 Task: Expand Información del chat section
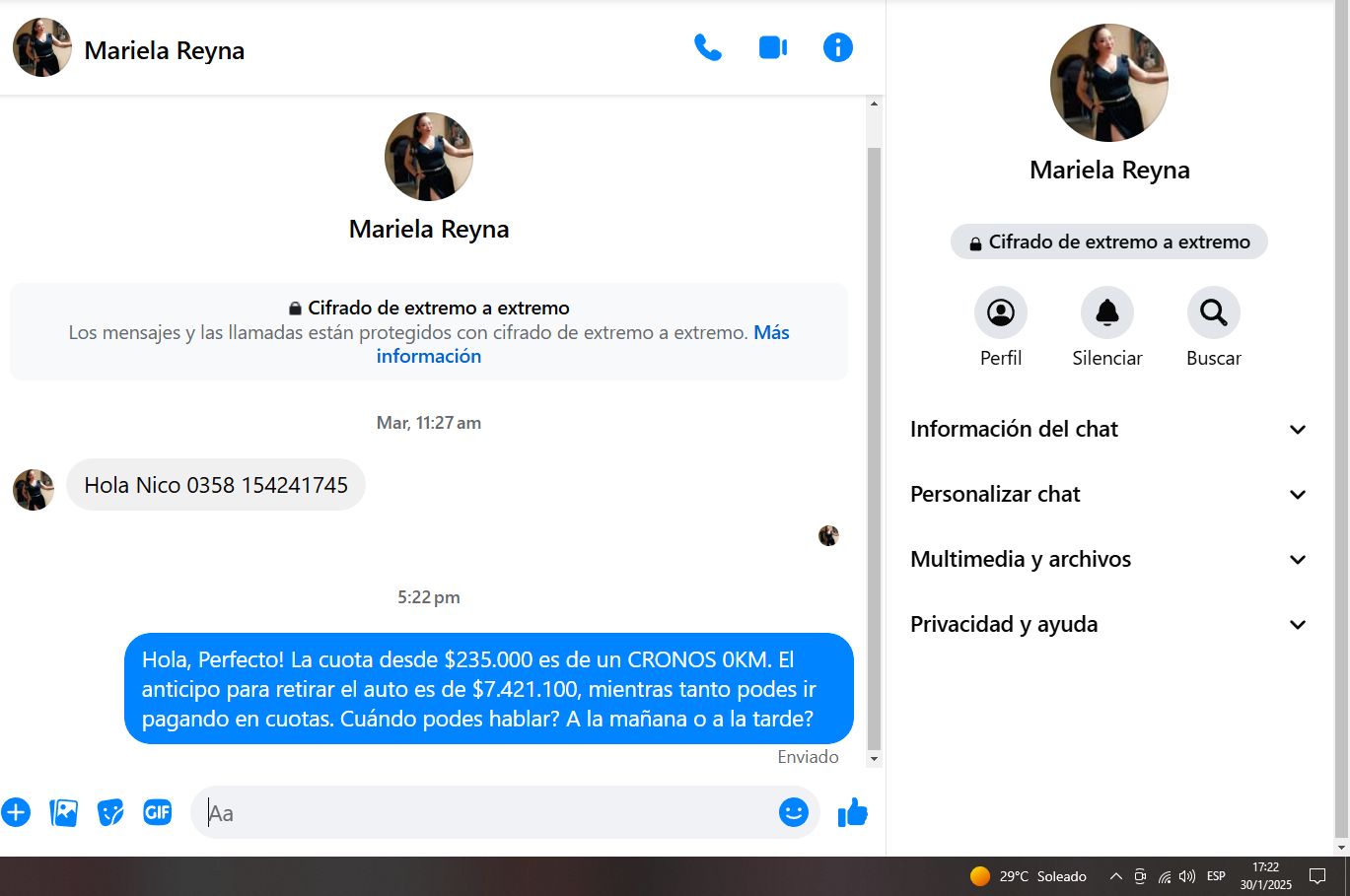(x=1109, y=429)
